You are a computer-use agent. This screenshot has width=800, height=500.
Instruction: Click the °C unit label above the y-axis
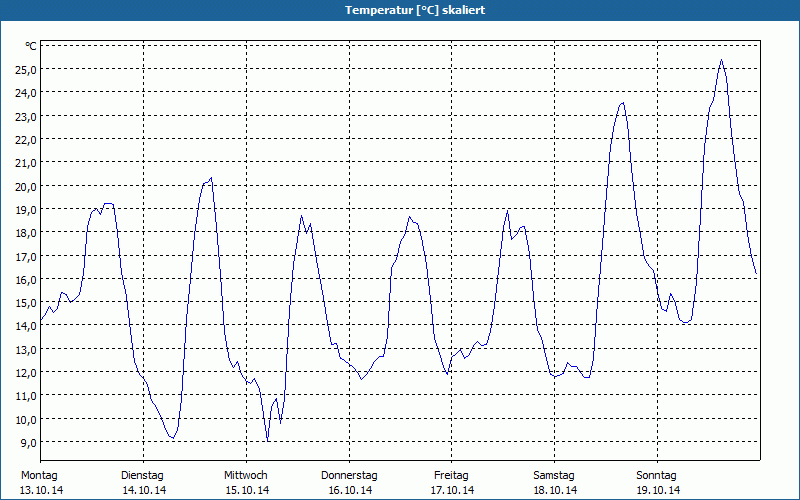[x=31, y=46]
